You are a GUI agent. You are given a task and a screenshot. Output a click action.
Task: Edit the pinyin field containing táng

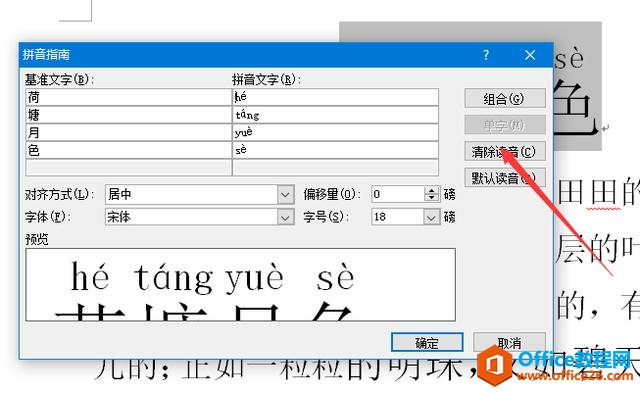click(336, 115)
